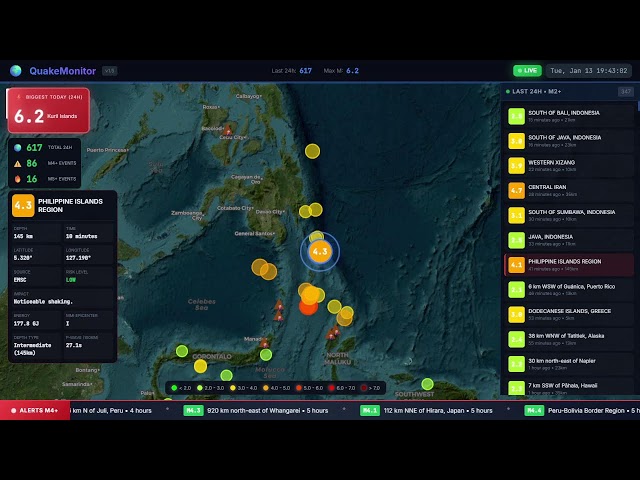Click the yellow quake circle below Gorontalo label
The image size is (640, 480).
click(x=200, y=366)
